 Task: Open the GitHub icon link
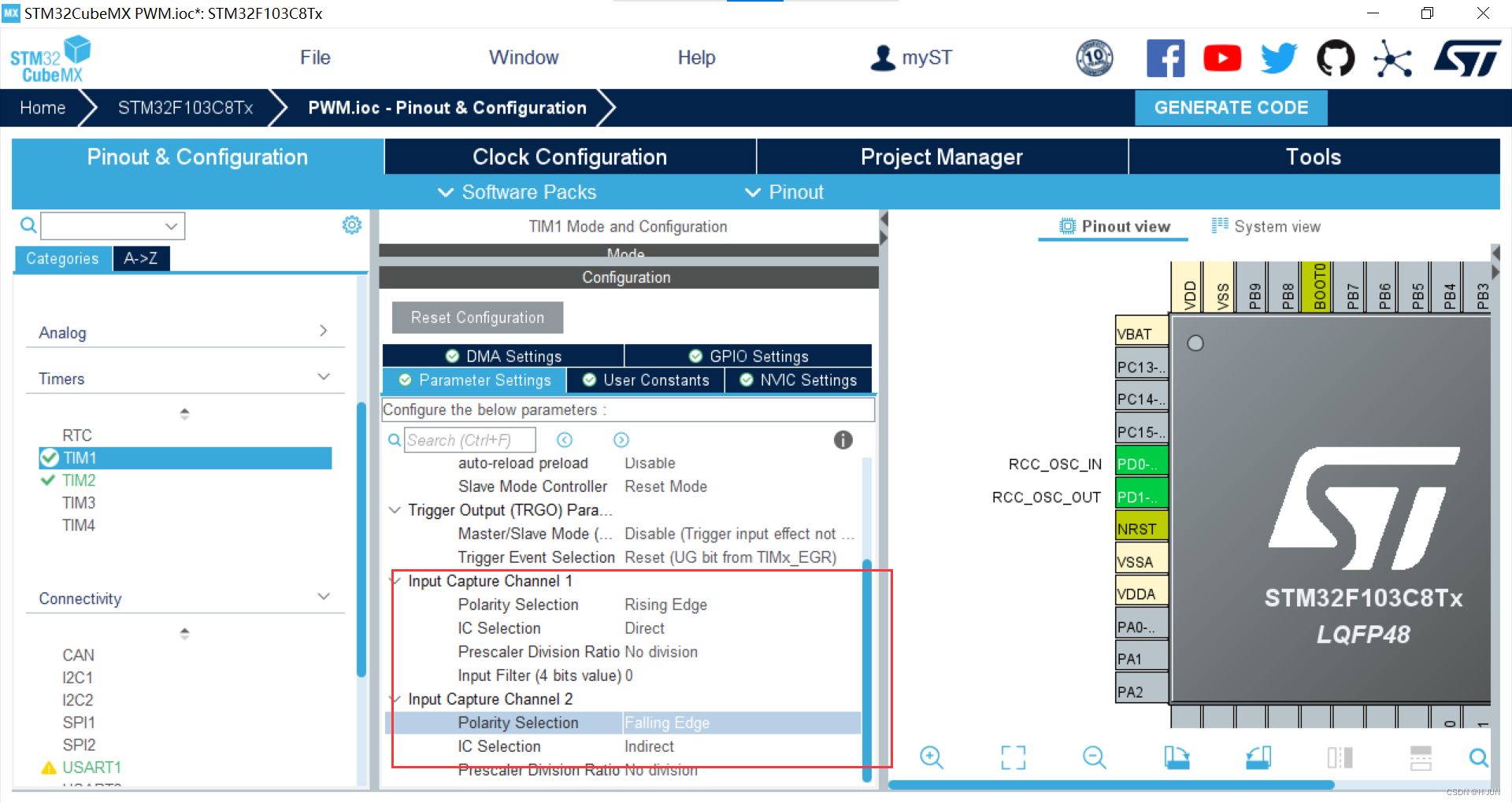point(1336,58)
